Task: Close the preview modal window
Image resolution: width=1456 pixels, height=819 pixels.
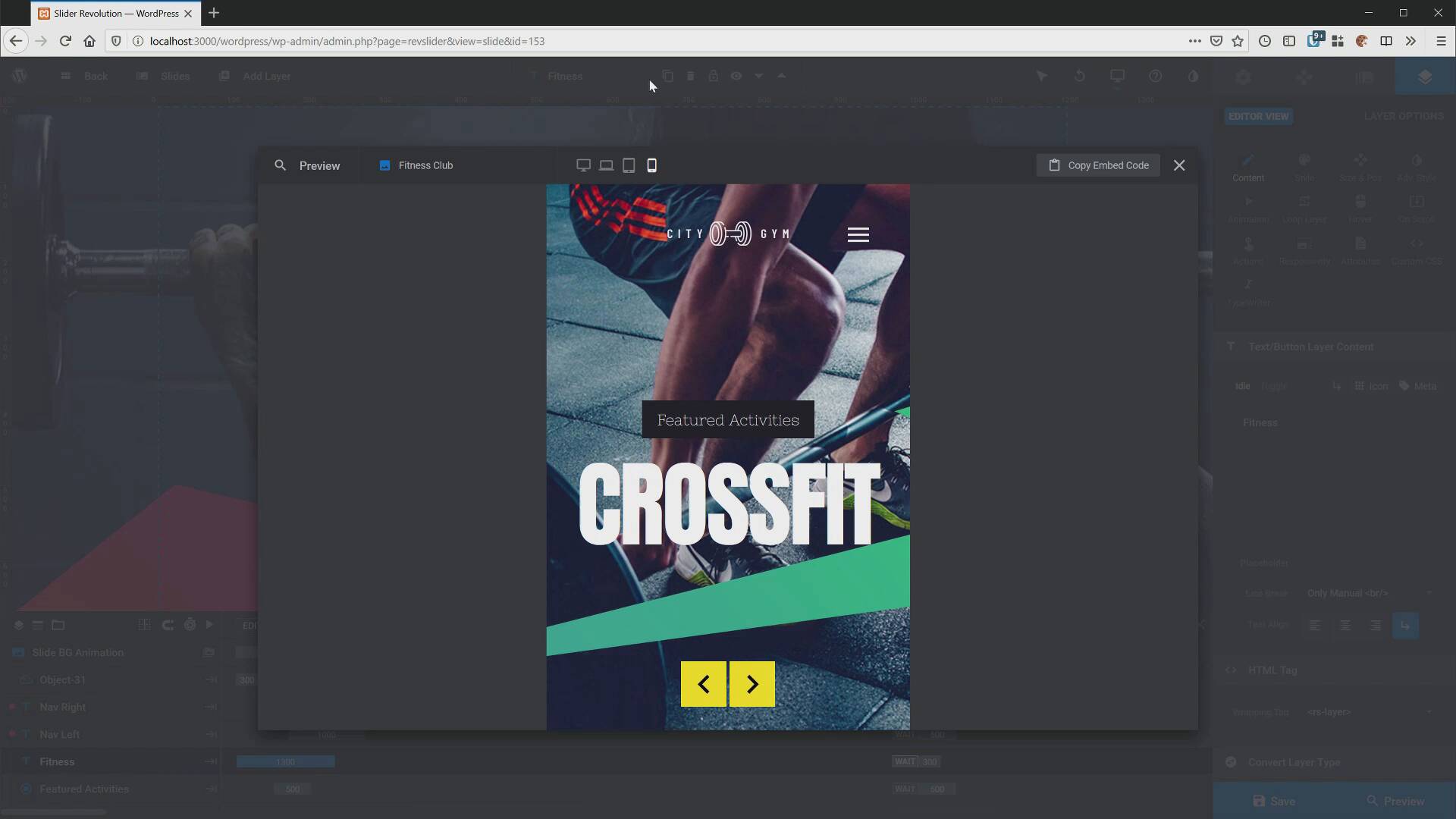Action: coord(1179,165)
